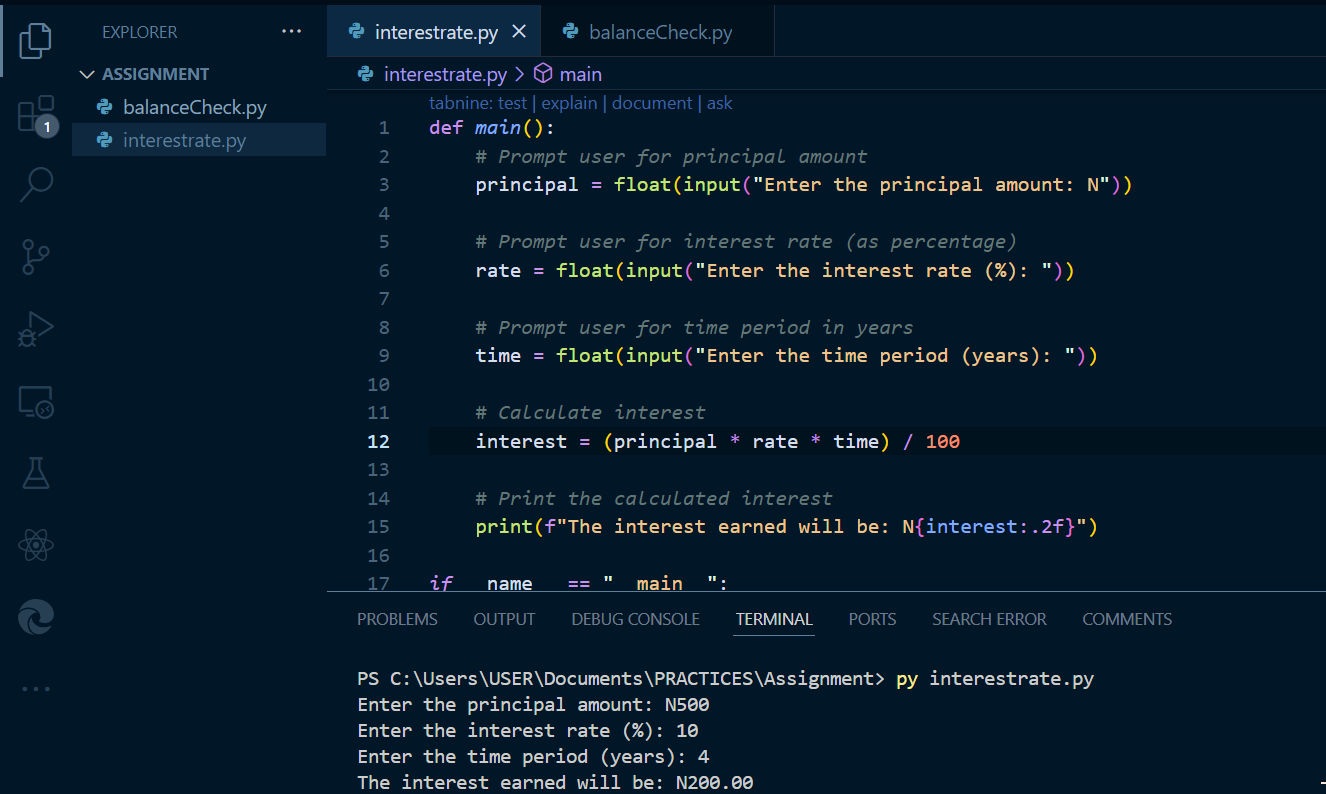Click the tabnine explain code lens link
Viewport: 1326px width, 794px height.
click(x=569, y=103)
